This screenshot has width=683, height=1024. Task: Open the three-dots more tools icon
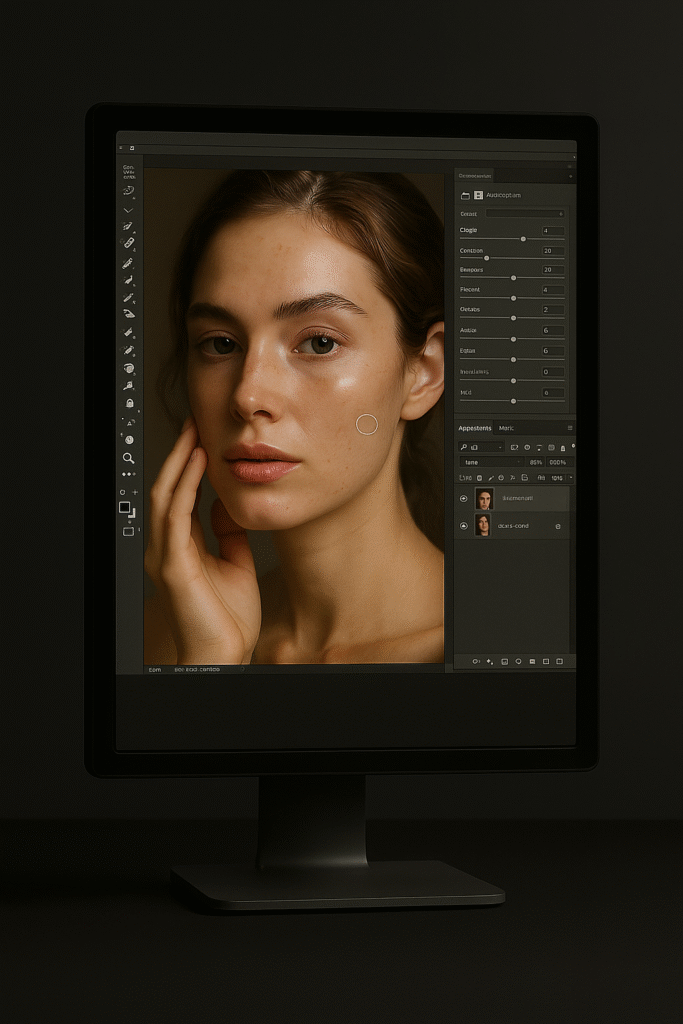coord(128,474)
